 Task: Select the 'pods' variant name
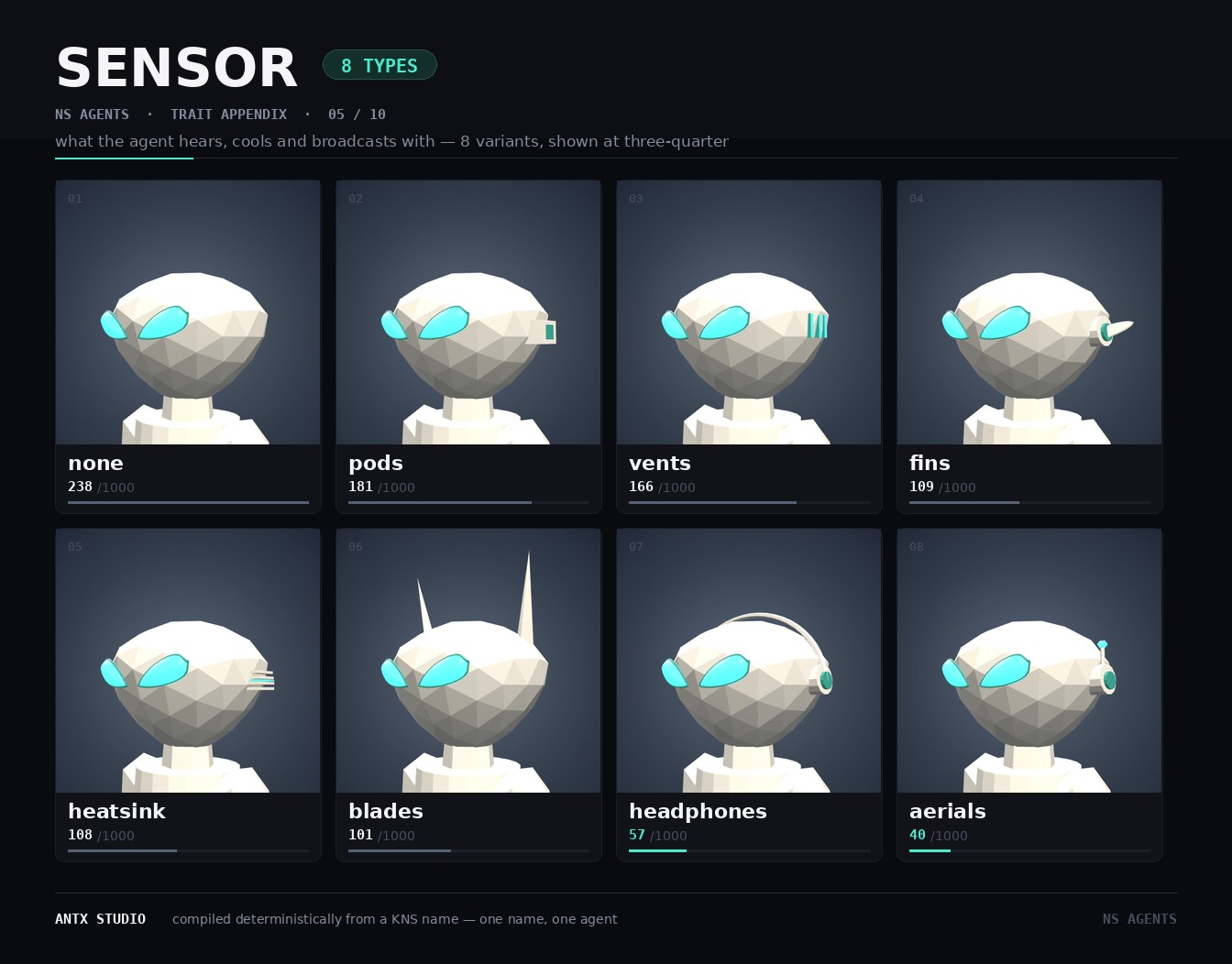pos(376,464)
